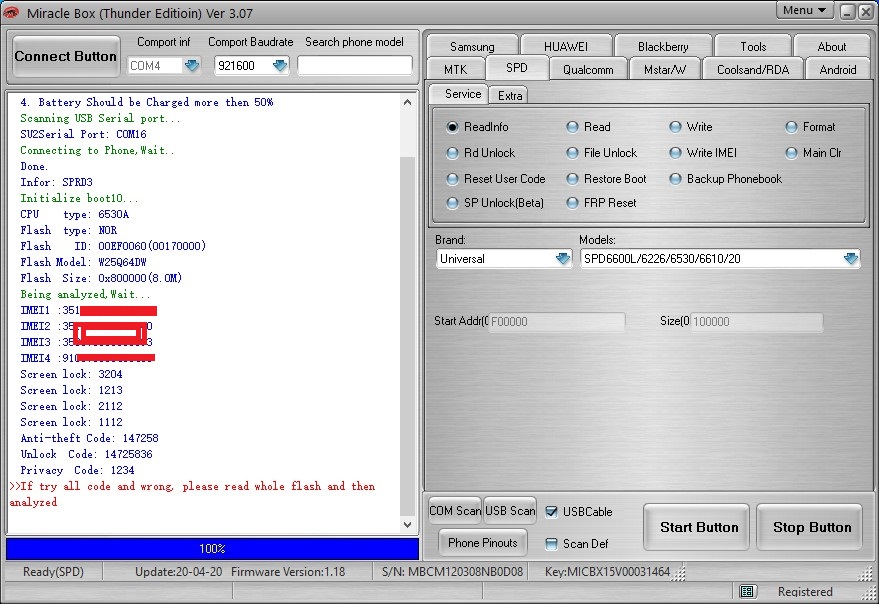Open the Coolsand/RDA tab
The width and height of the screenshot is (879, 604).
pos(753,70)
